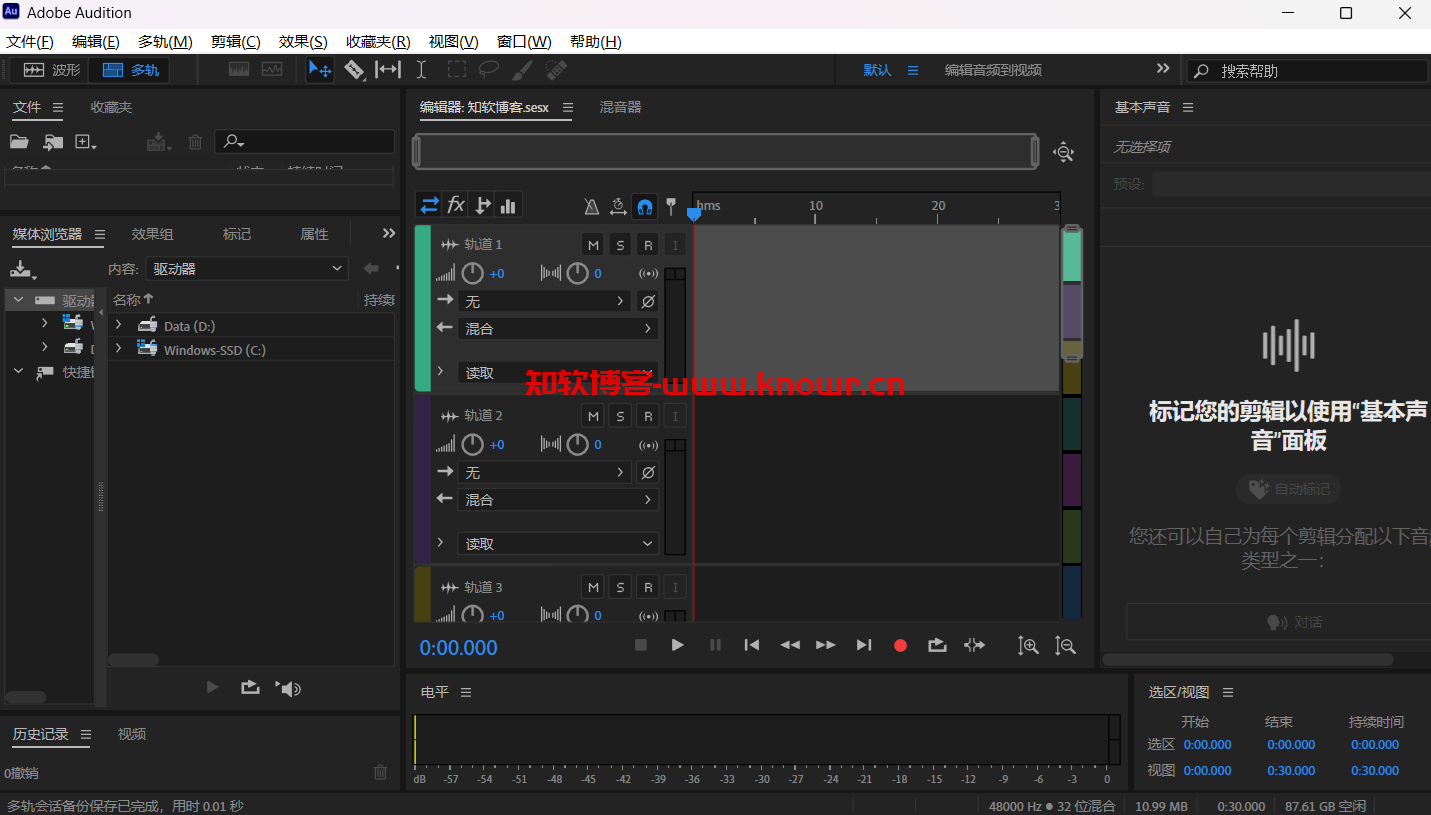The image size is (1431, 815).
Task: Open media browser shortcuts download icon
Action: [x=22, y=269]
